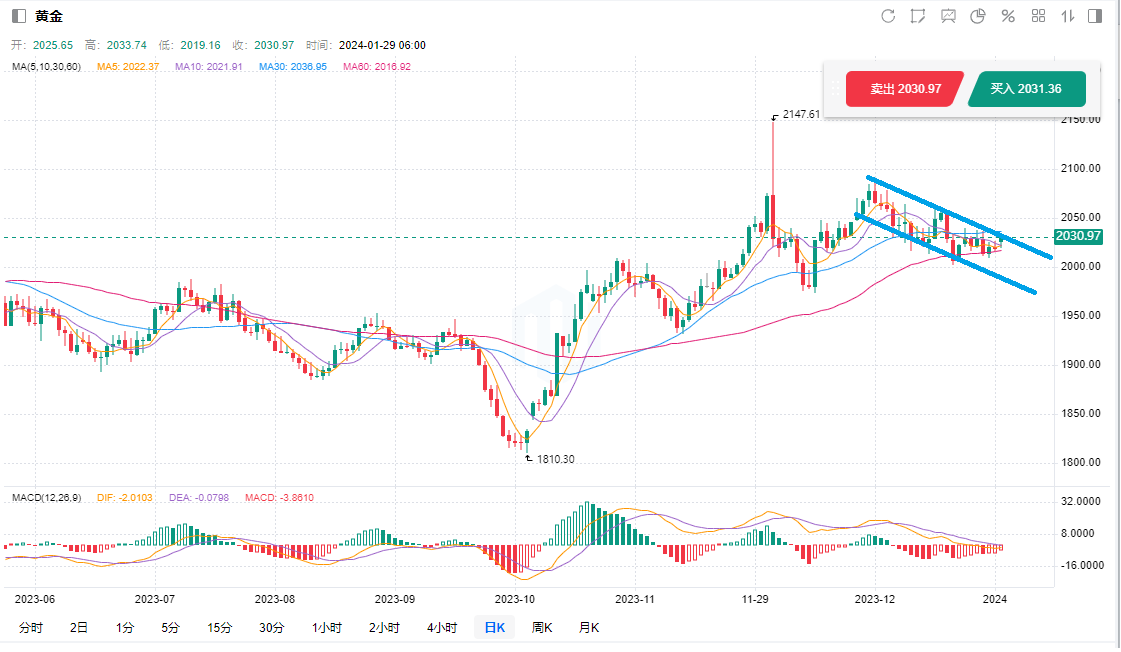The height and width of the screenshot is (652, 1121).
Task: Click the refresh chart icon
Action: tap(888, 16)
